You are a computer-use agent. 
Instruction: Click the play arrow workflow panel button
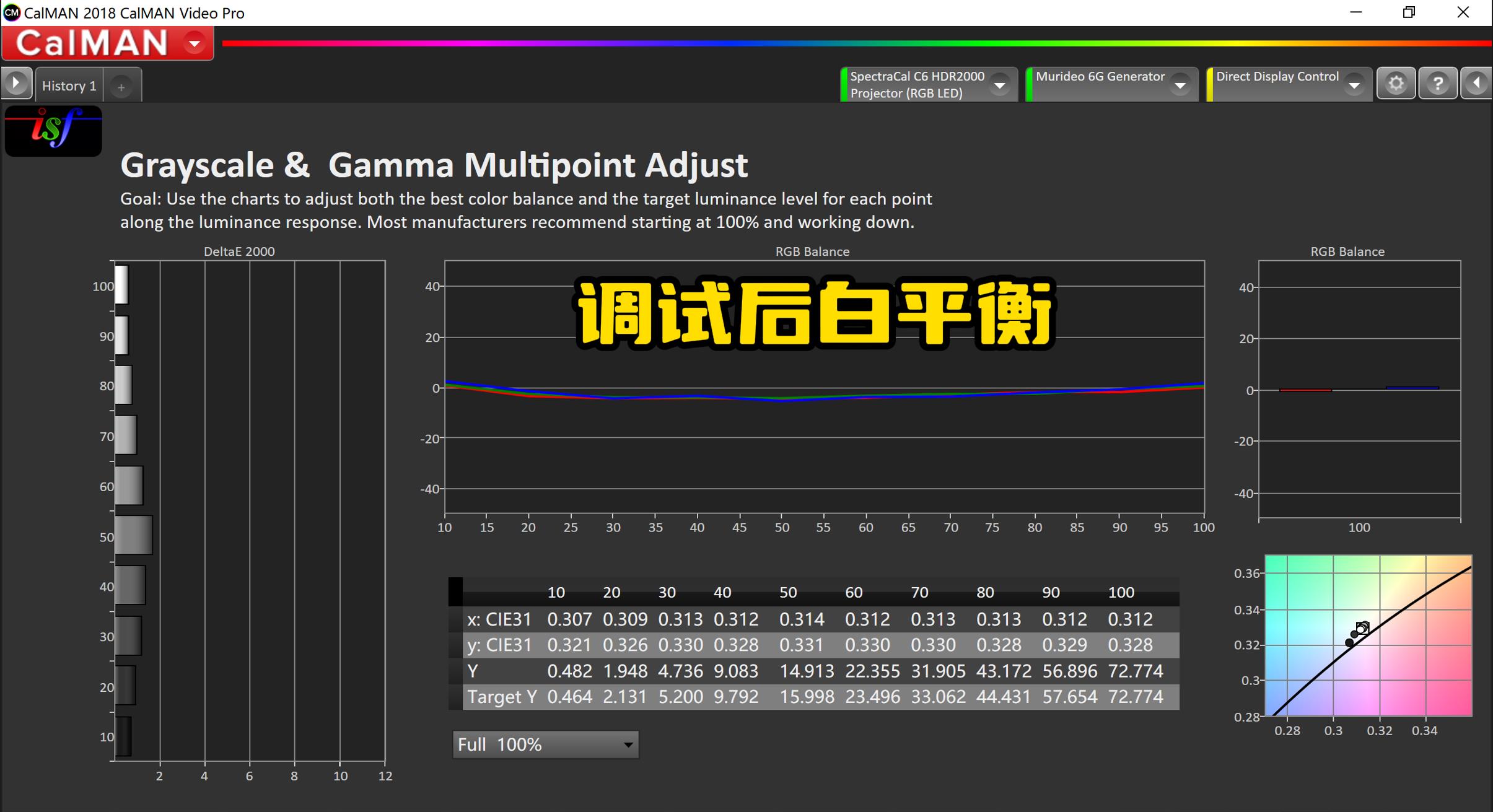(16, 83)
